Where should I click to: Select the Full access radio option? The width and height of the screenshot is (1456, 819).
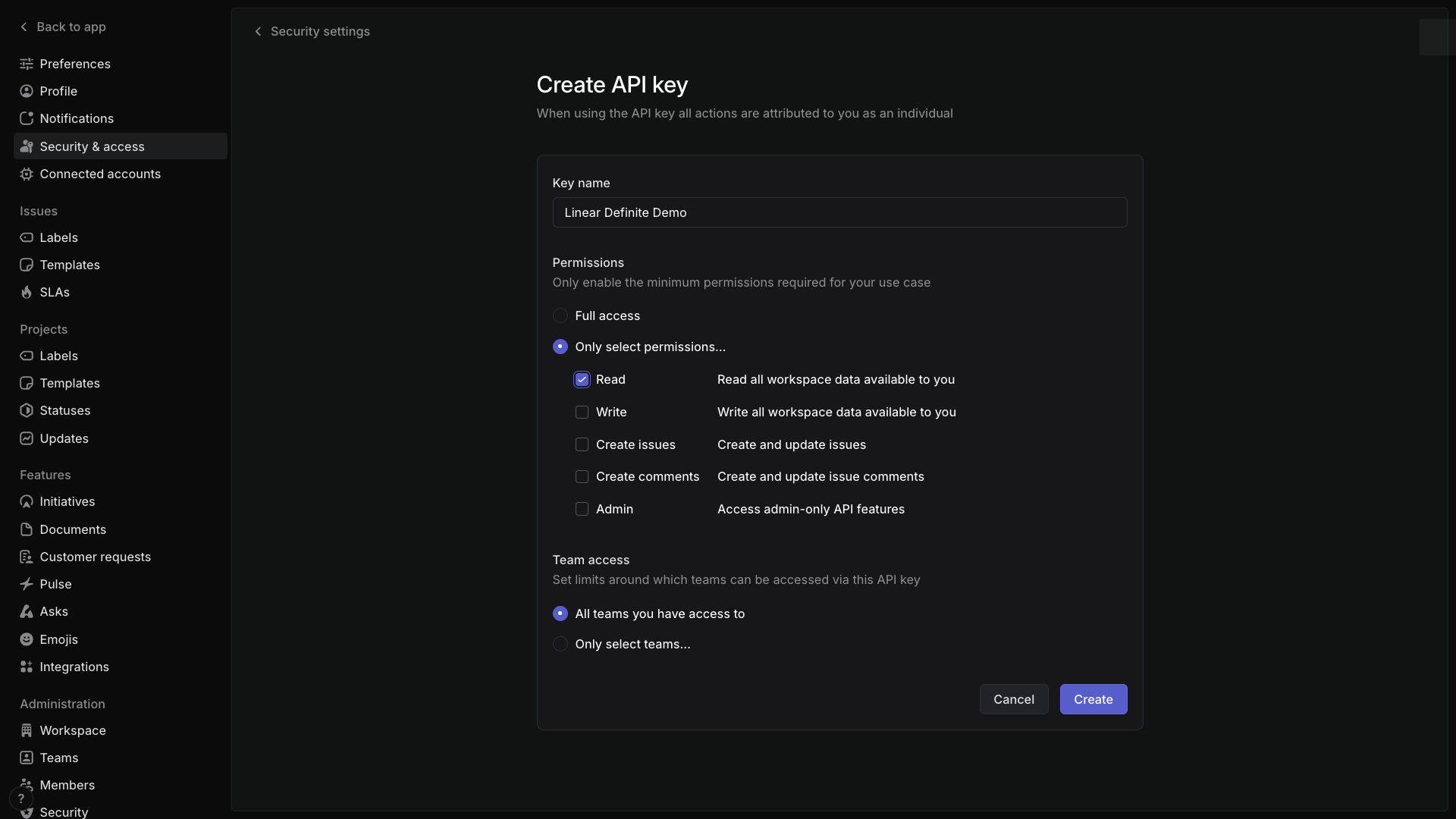(560, 315)
